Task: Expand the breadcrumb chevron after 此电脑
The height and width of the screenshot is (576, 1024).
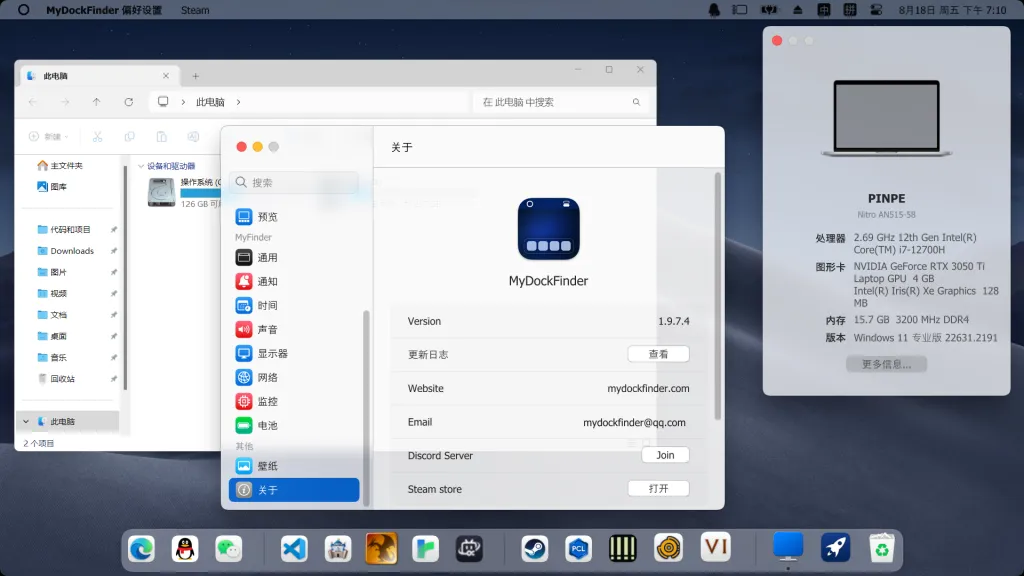Action: [238, 102]
